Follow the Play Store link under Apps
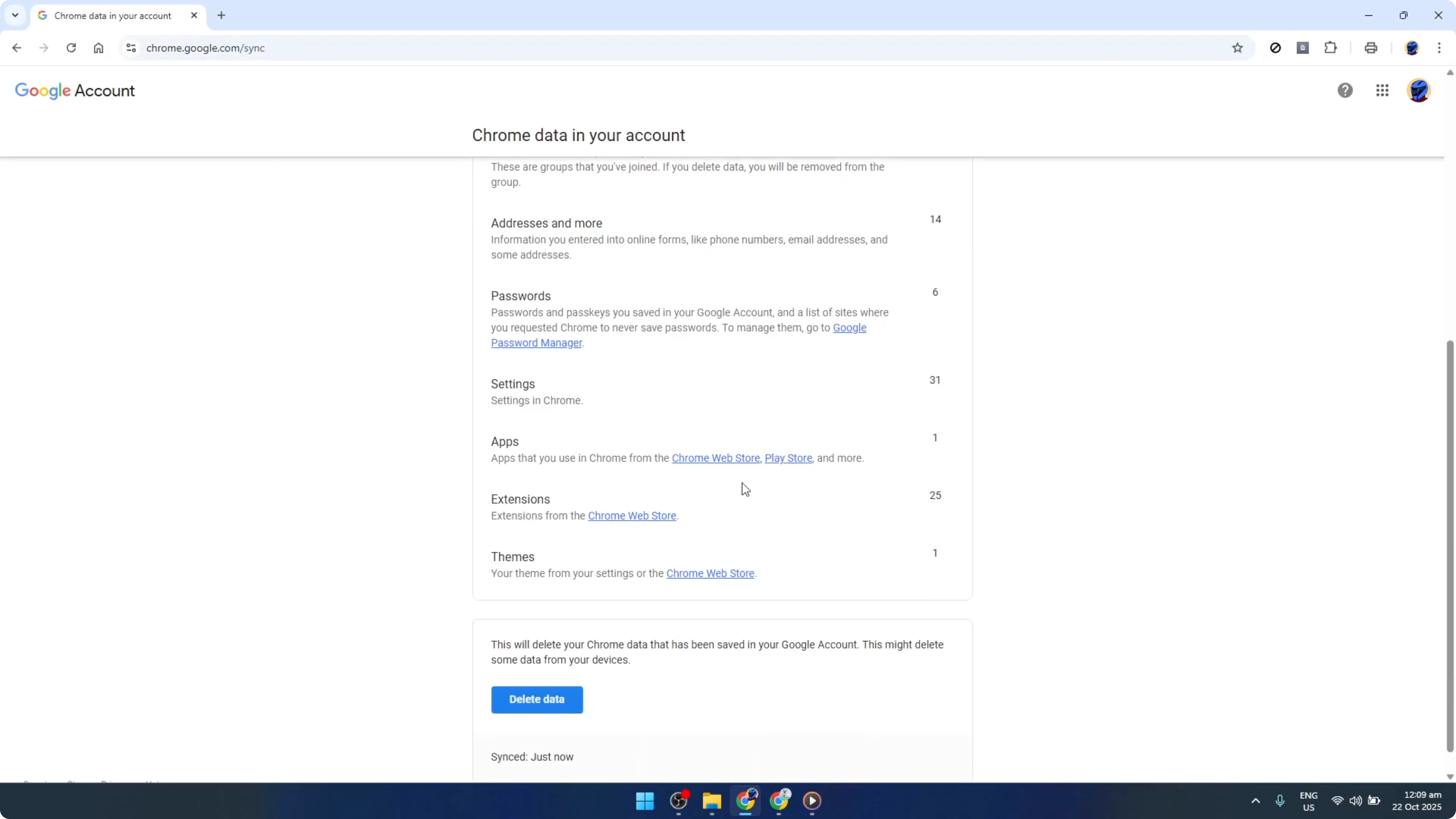Image resolution: width=1456 pixels, height=819 pixels. click(789, 459)
